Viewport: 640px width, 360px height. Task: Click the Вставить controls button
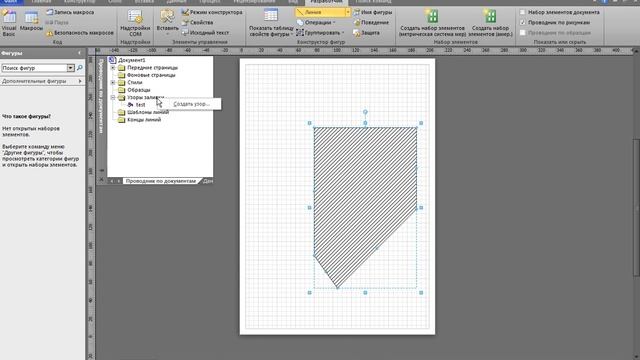(x=167, y=22)
